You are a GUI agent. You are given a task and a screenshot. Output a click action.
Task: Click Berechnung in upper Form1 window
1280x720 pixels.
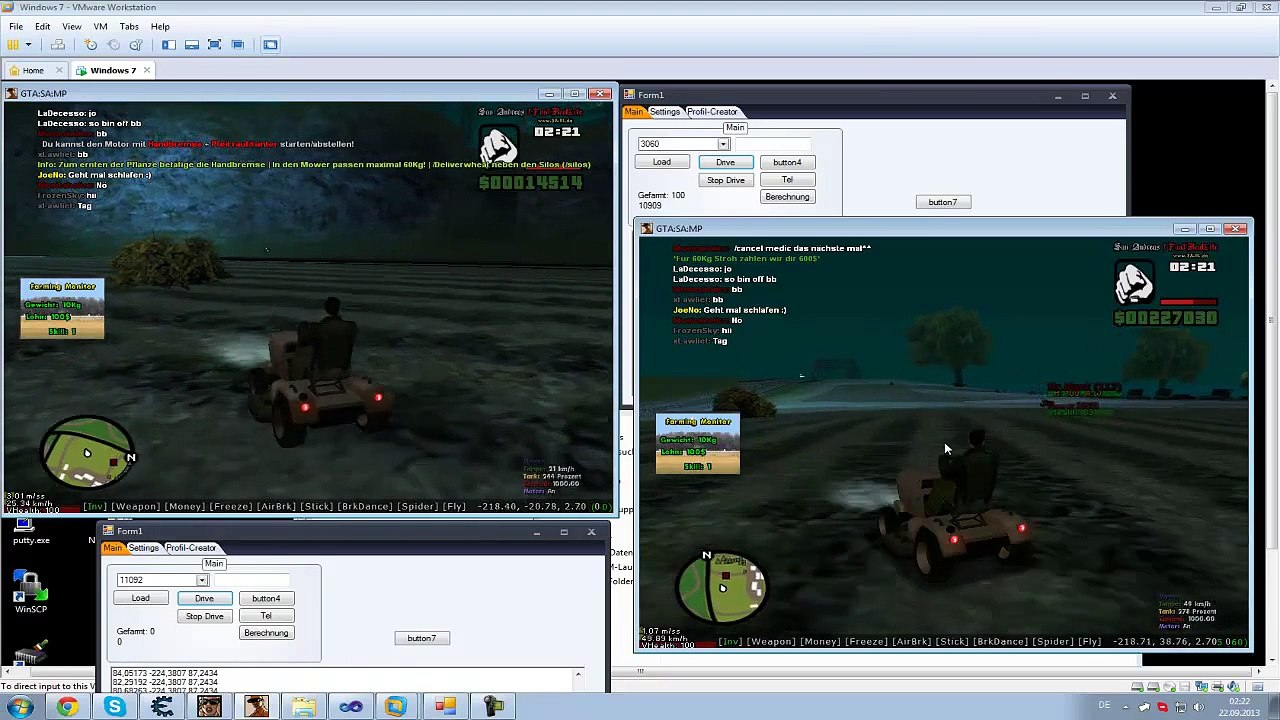tap(787, 197)
